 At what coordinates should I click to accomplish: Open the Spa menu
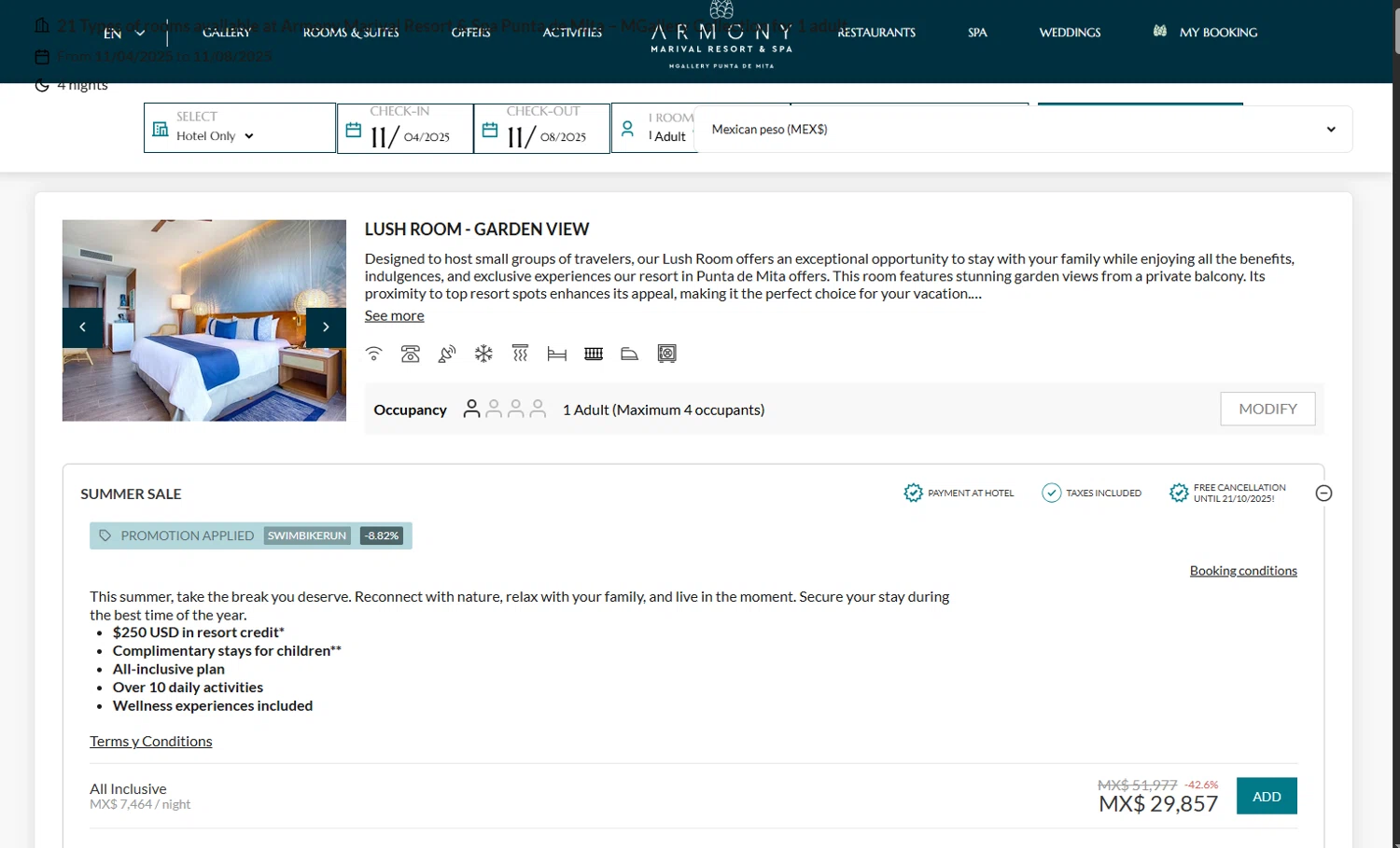(x=977, y=33)
